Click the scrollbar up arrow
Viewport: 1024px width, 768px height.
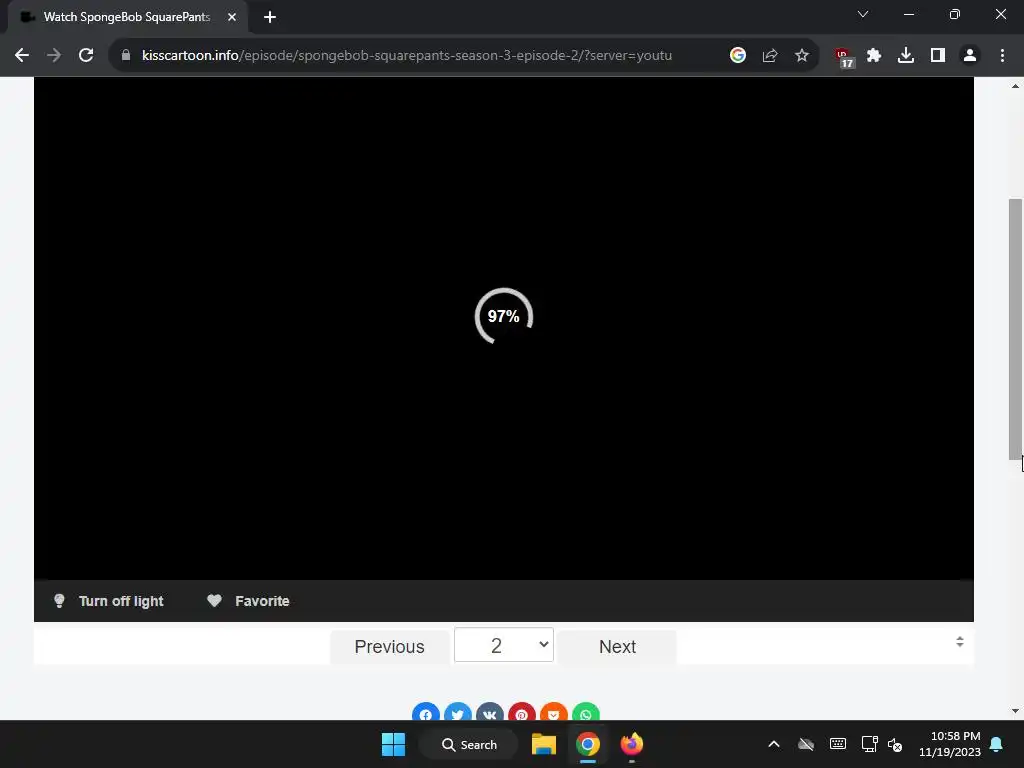(1015, 86)
